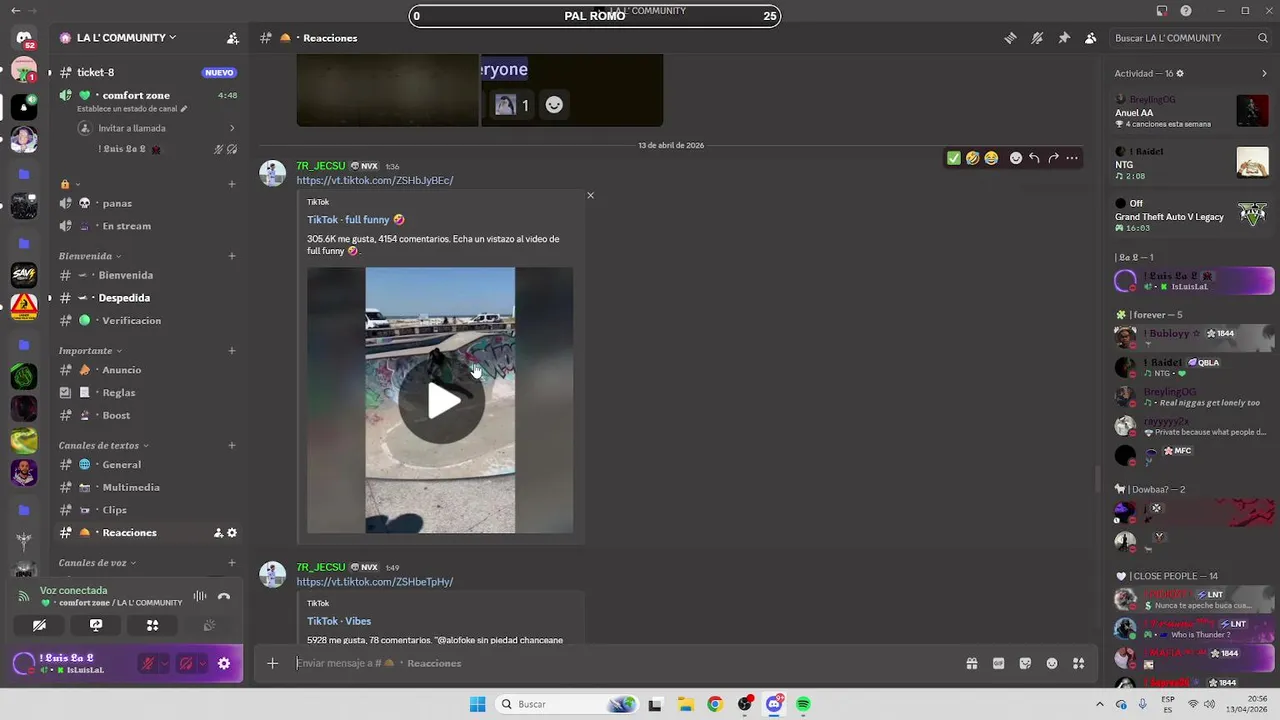Open apps launcher in the message bar
This screenshot has height=720, width=1280.
1079,663
